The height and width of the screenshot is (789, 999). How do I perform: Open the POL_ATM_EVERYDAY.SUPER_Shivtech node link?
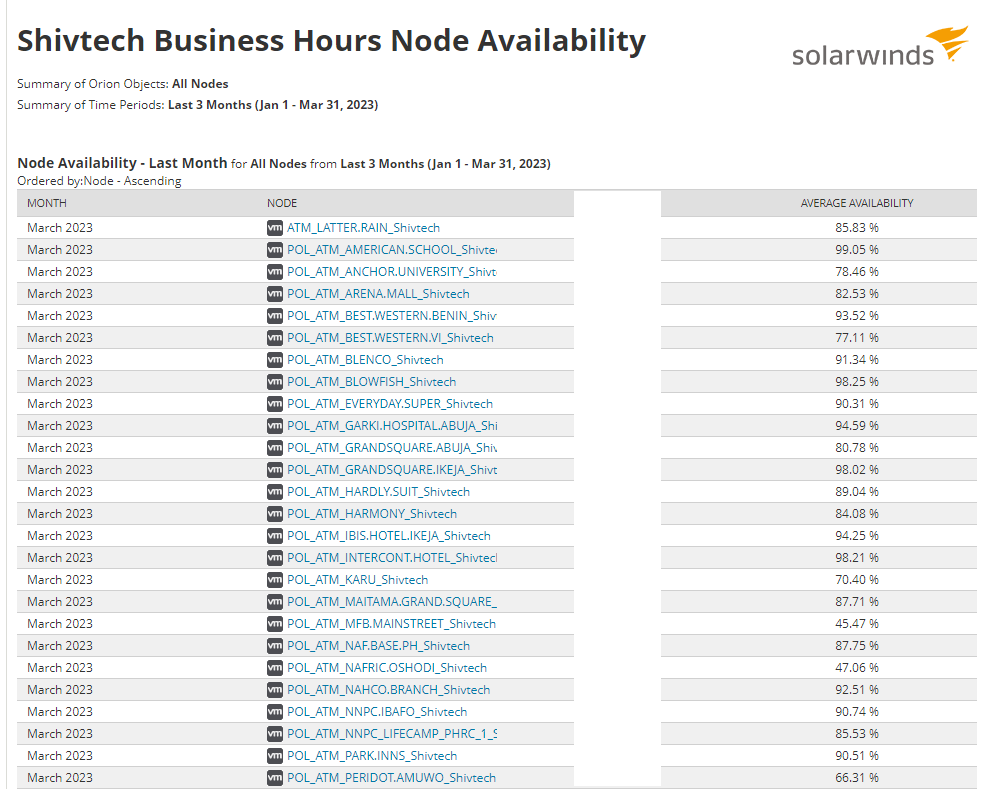(390, 403)
